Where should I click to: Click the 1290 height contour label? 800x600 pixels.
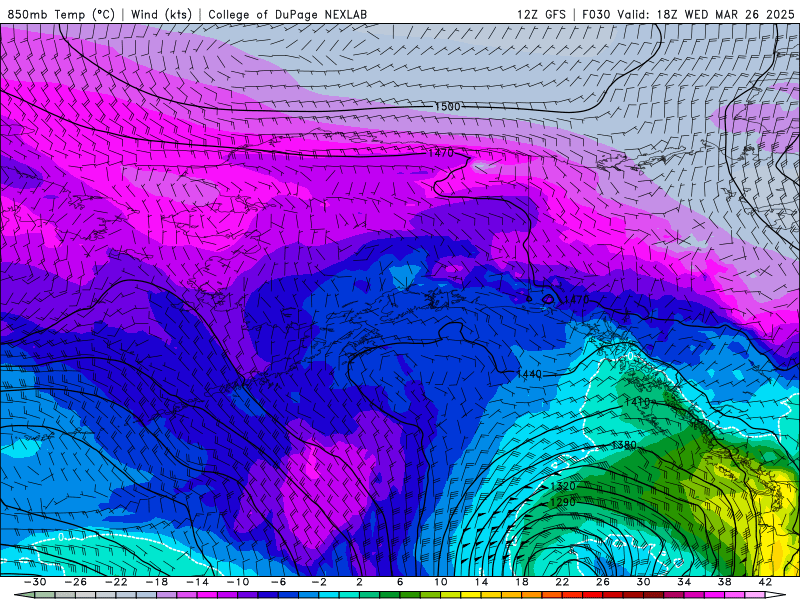[563, 503]
